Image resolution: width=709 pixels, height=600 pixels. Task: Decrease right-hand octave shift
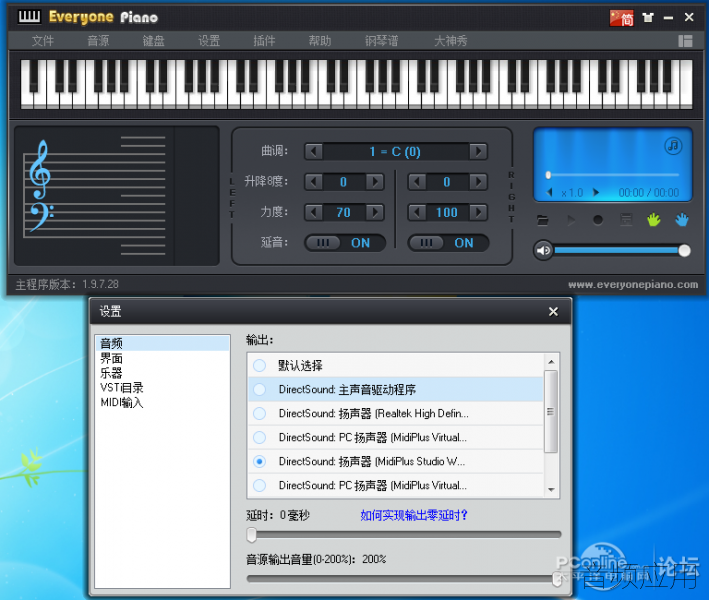click(x=417, y=182)
